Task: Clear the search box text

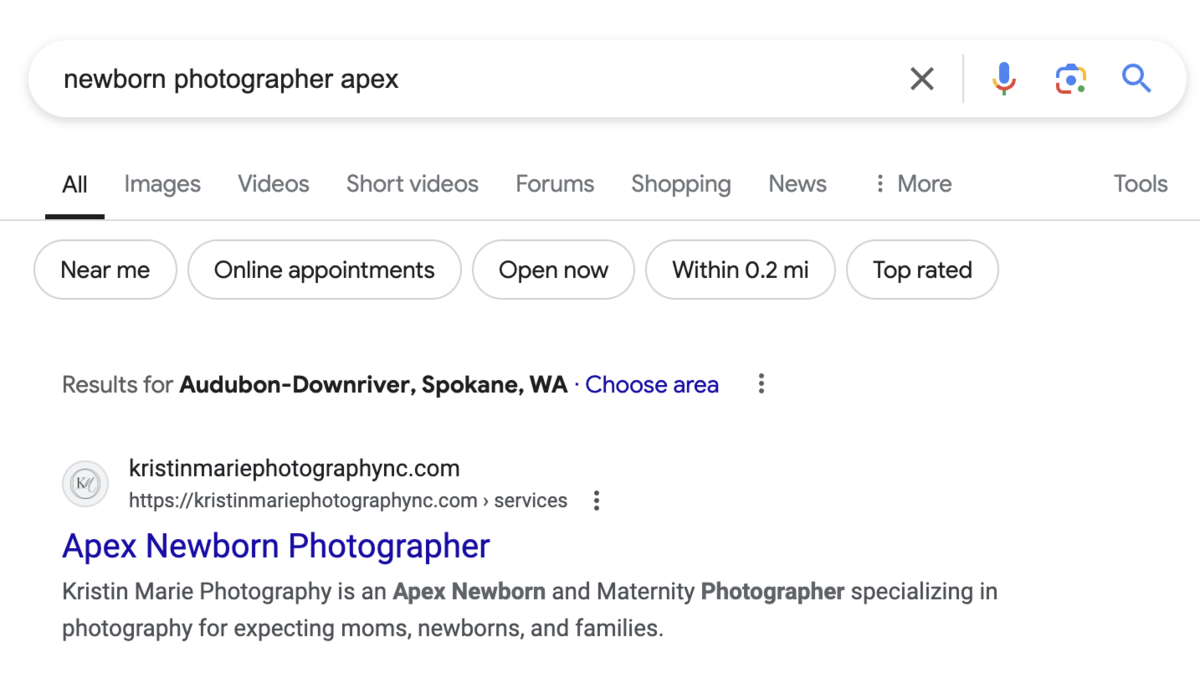Action: pos(921,79)
